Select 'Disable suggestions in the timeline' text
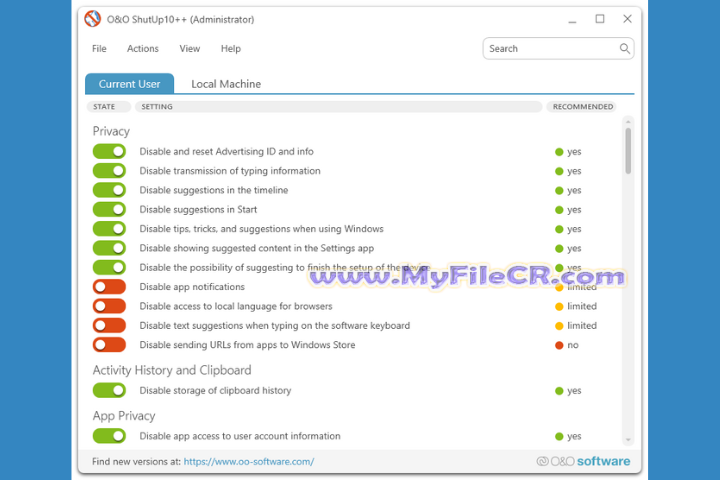 (214, 190)
